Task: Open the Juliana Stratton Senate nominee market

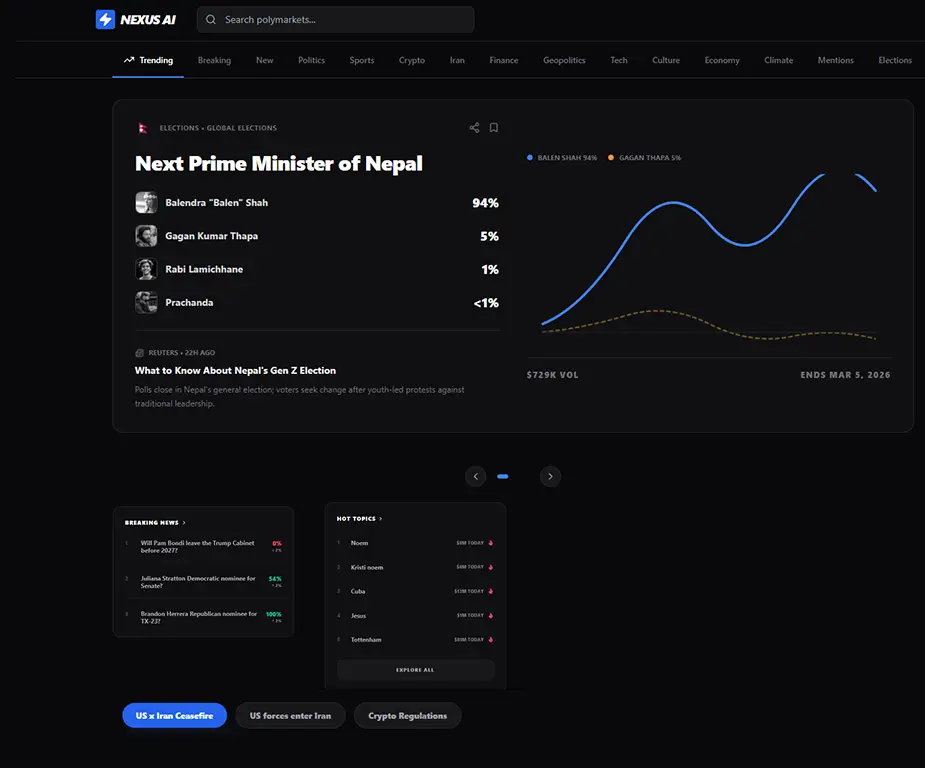Action: point(203,582)
